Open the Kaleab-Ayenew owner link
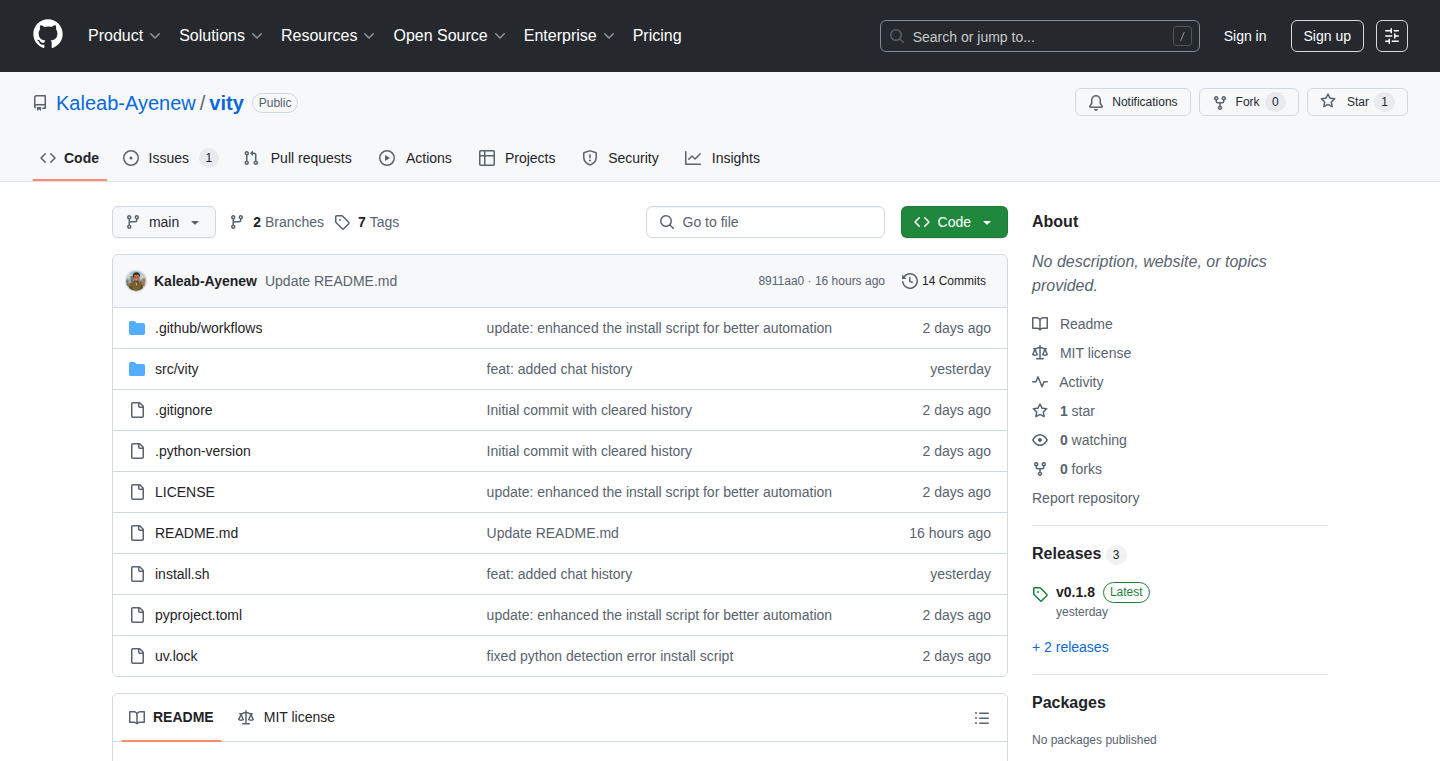 tap(126, 103)
